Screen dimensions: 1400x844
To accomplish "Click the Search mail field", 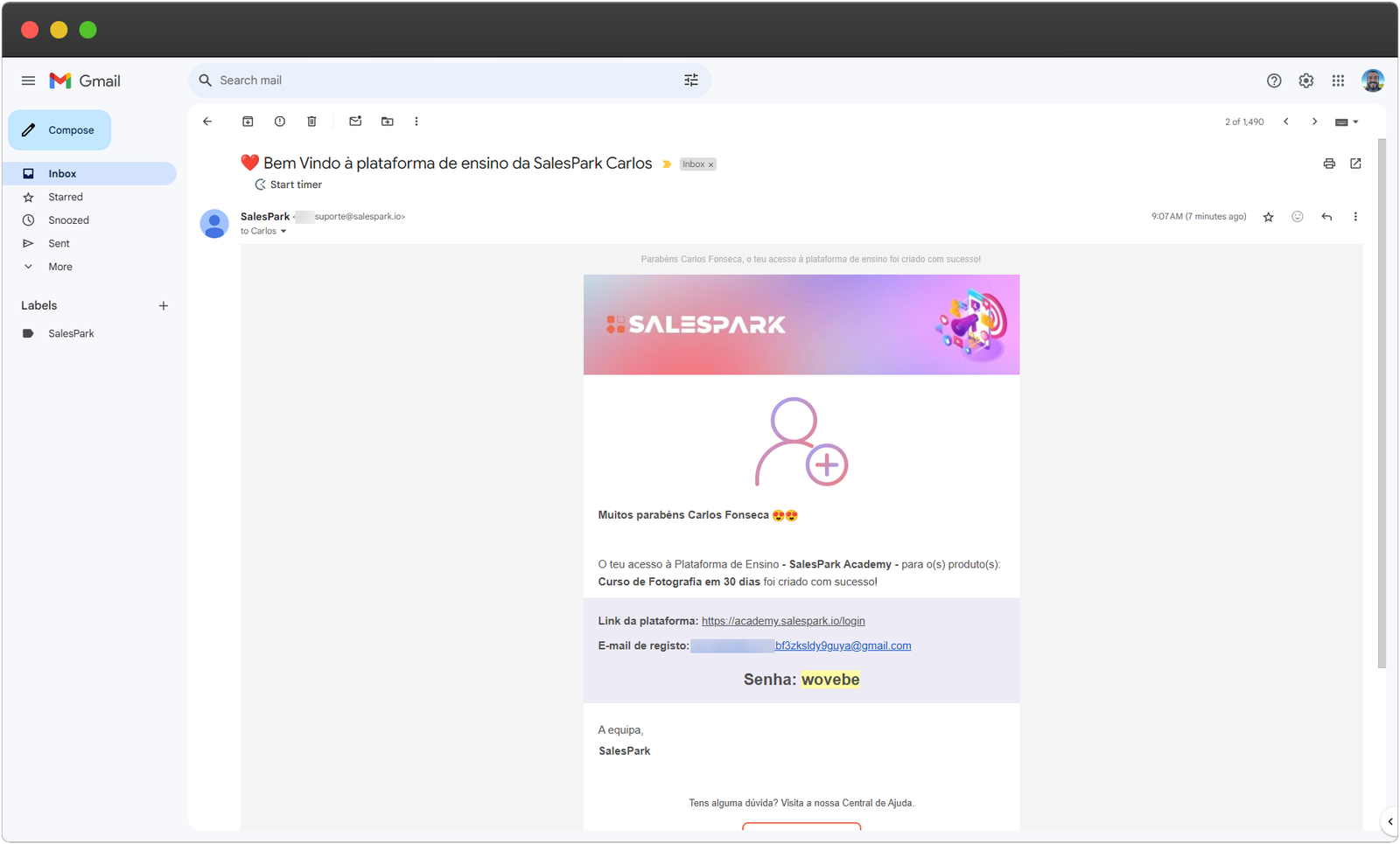I will 437,80.
